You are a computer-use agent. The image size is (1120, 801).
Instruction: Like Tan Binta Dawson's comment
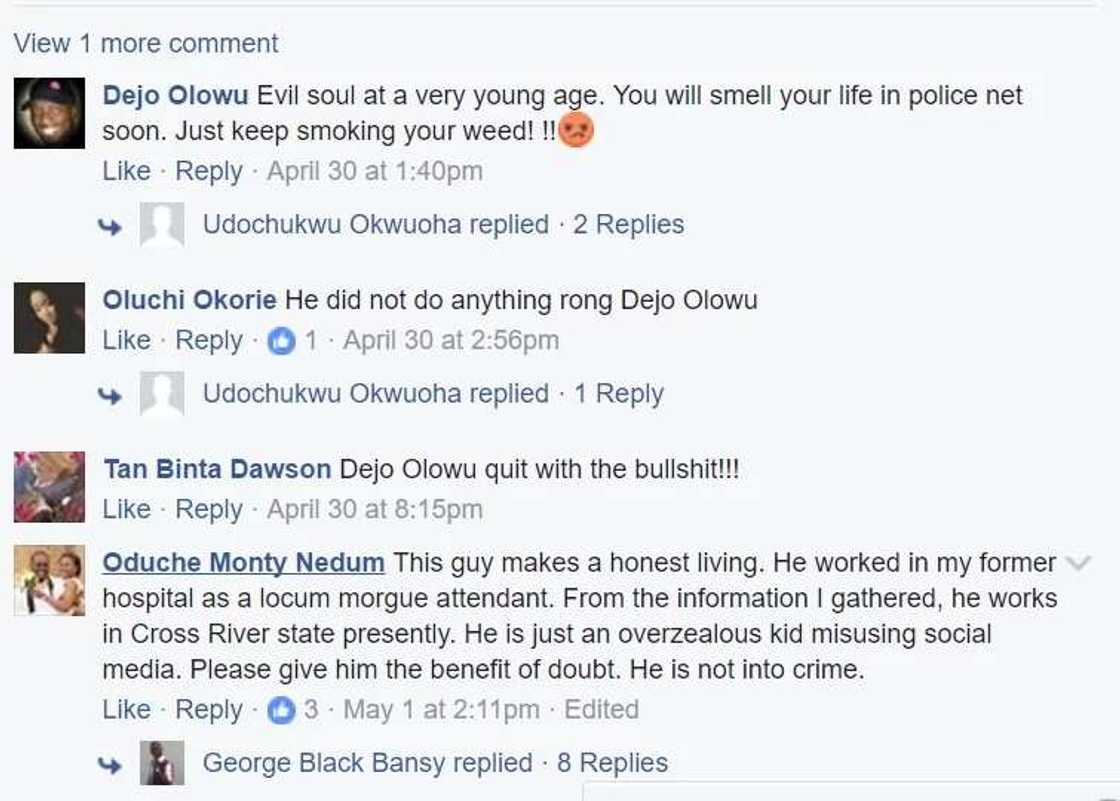tap(126, 510)
